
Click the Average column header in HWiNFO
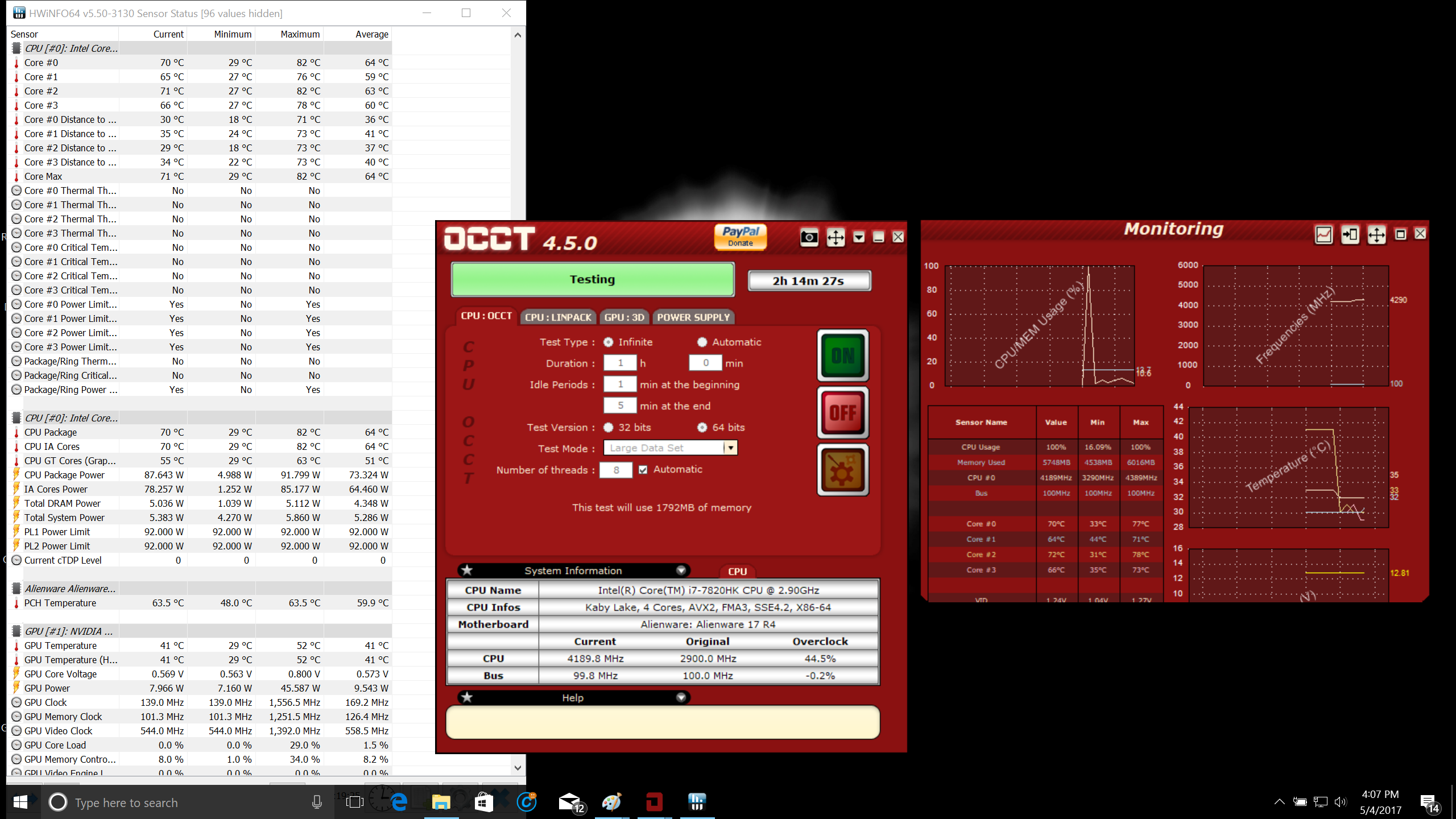coord(358,34)
